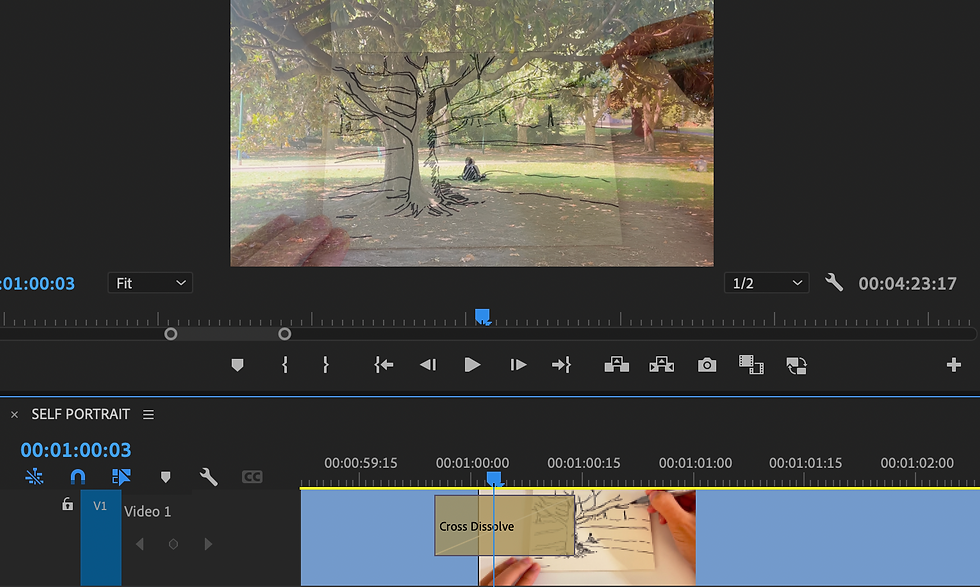Toggle Snap in Timeline magnet
The image size is (980, 587).
(x=78, y=477)
